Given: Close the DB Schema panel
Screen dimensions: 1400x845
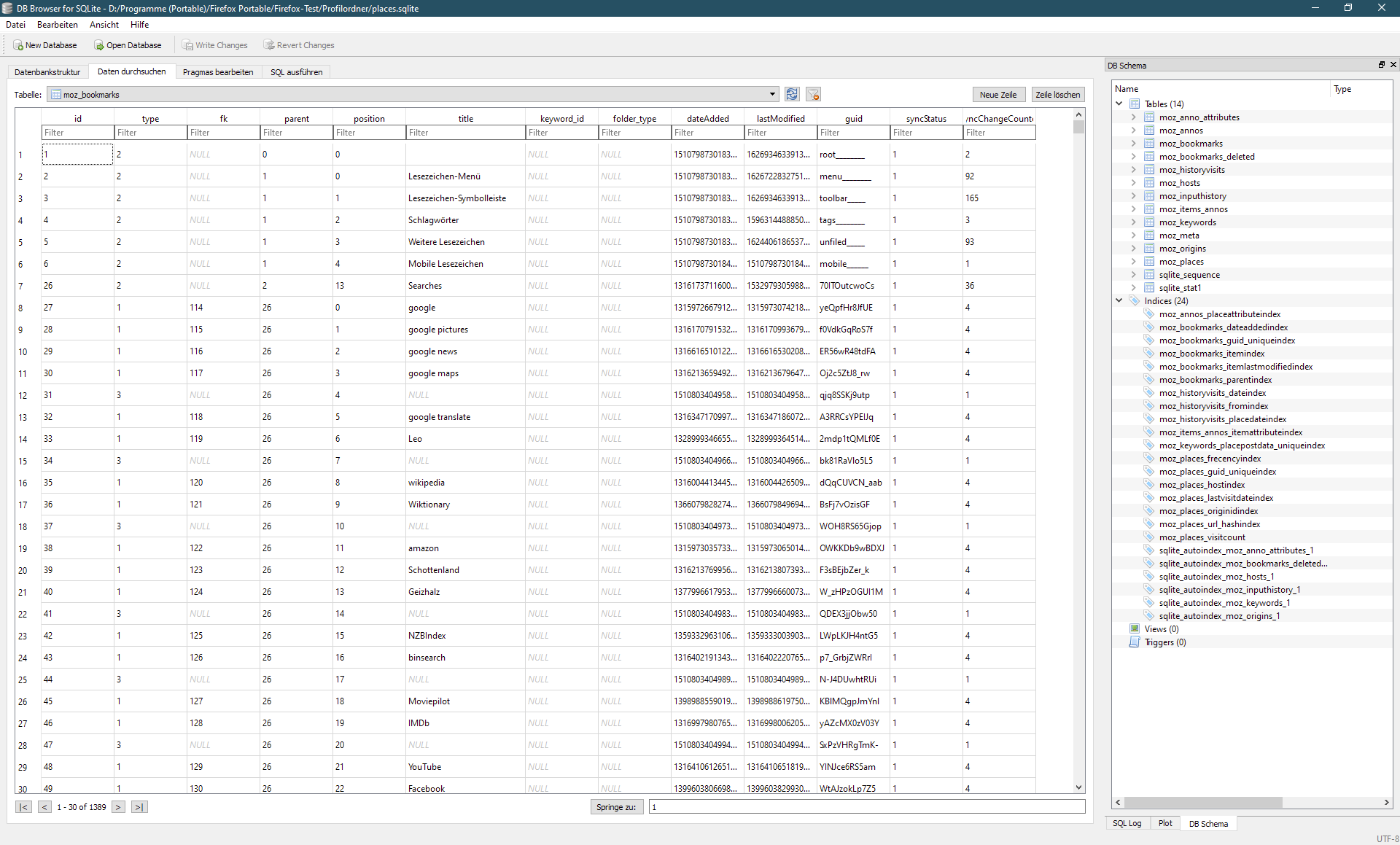Looking at the screenshot, I should (x=1393, y=65).
